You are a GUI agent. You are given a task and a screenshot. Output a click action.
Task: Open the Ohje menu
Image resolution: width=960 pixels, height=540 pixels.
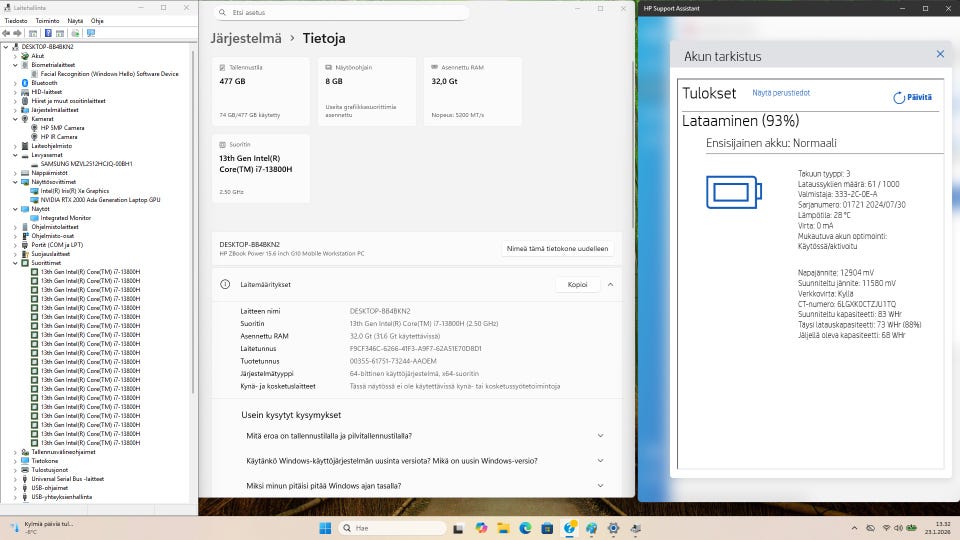pyautogui.click(x=97, y=21)
